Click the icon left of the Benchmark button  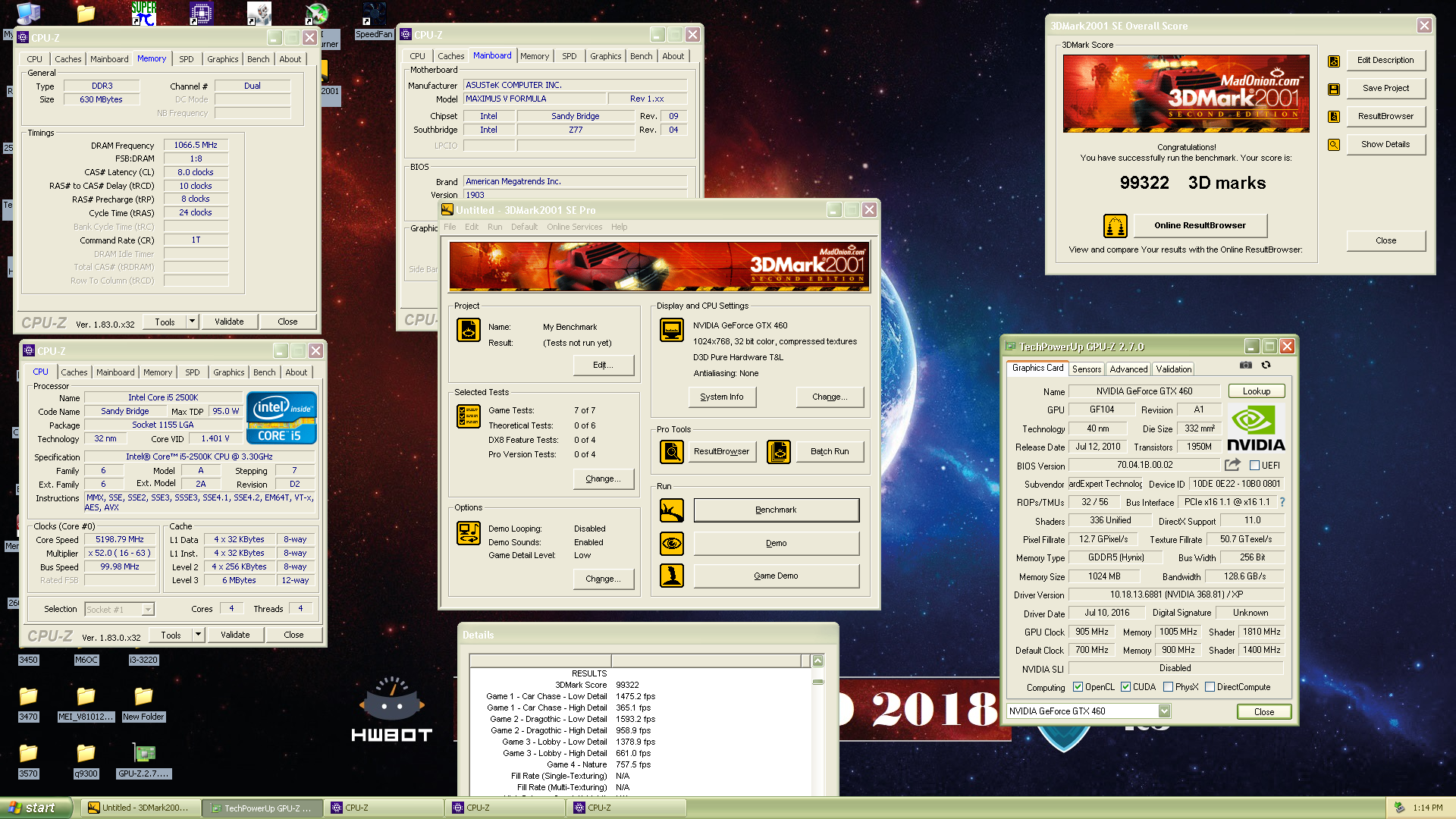point(672,510)
